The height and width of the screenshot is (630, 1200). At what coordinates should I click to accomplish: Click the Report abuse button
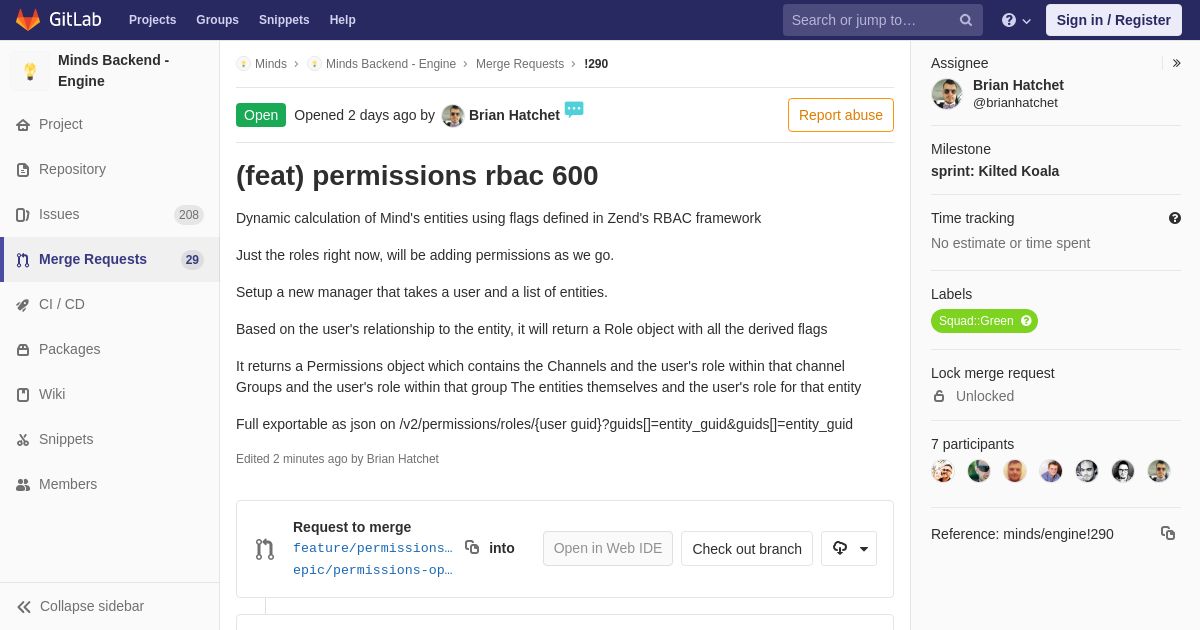pos(840,115)
